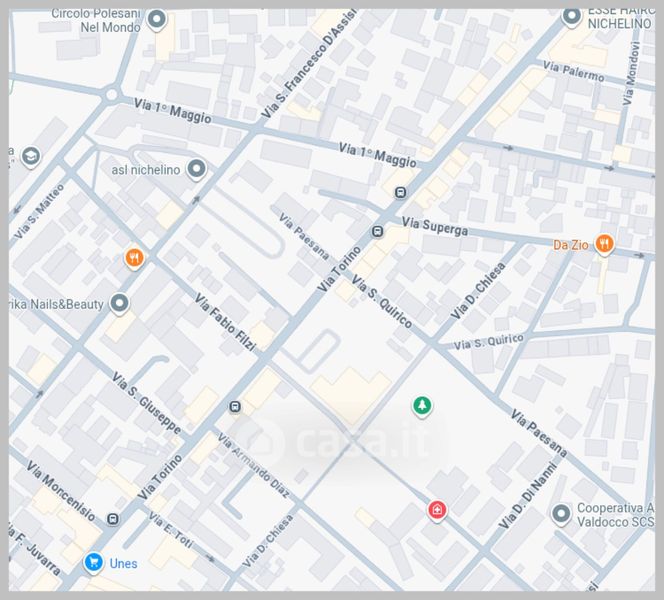Select the asl nichelino location pin
The width and height of the screenshot is (664, 600).
pyautogui.click(x=197, y=170)
